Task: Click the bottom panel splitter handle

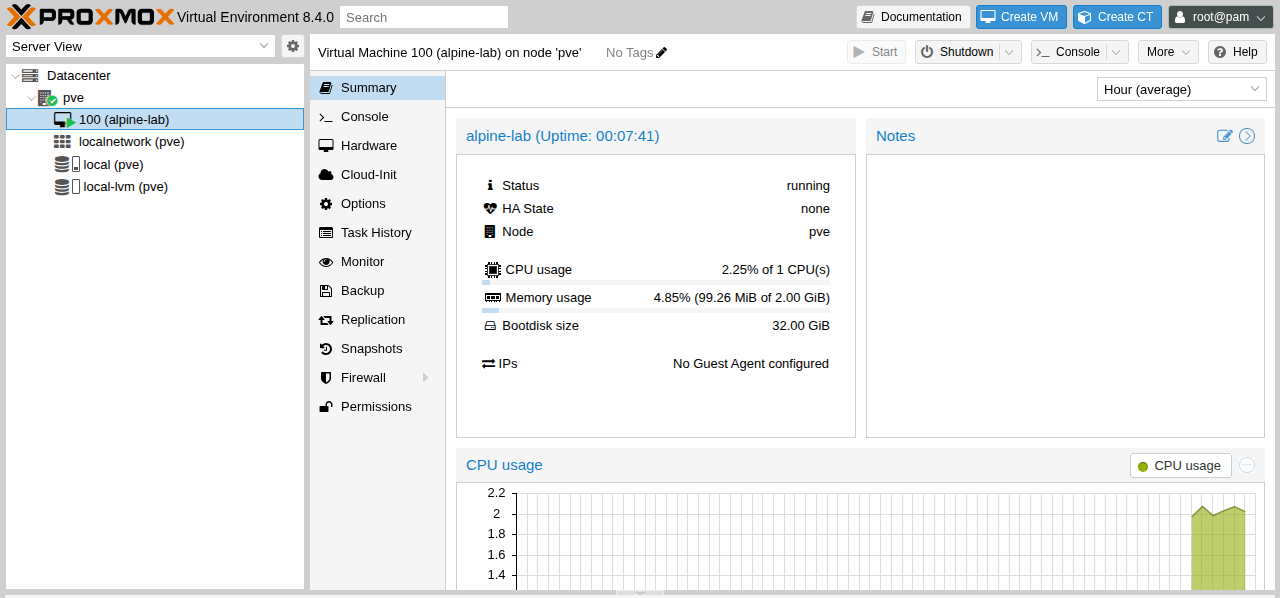Action: [640, 594]
